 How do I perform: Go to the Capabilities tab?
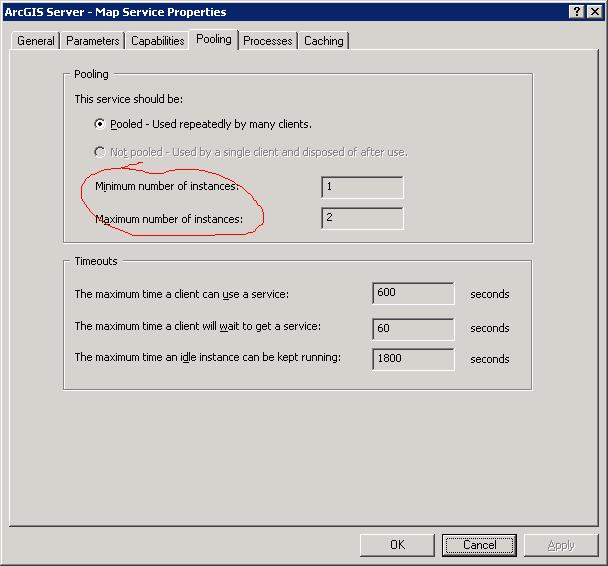click(157, 41)
